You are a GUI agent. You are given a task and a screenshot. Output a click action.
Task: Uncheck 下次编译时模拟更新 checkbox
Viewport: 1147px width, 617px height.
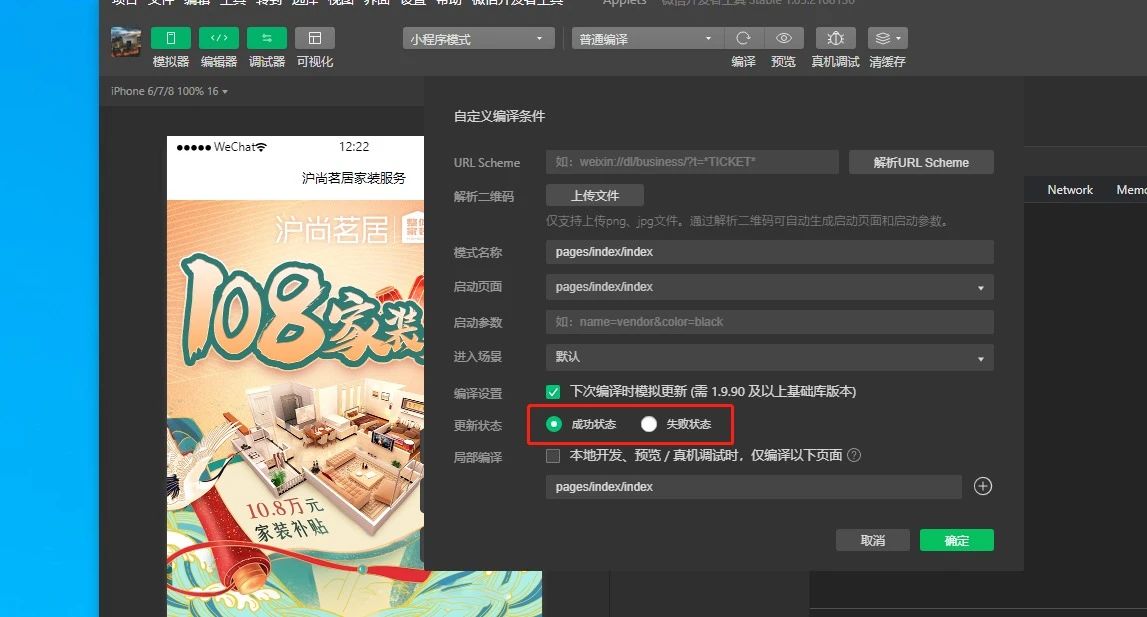[553, 392]
